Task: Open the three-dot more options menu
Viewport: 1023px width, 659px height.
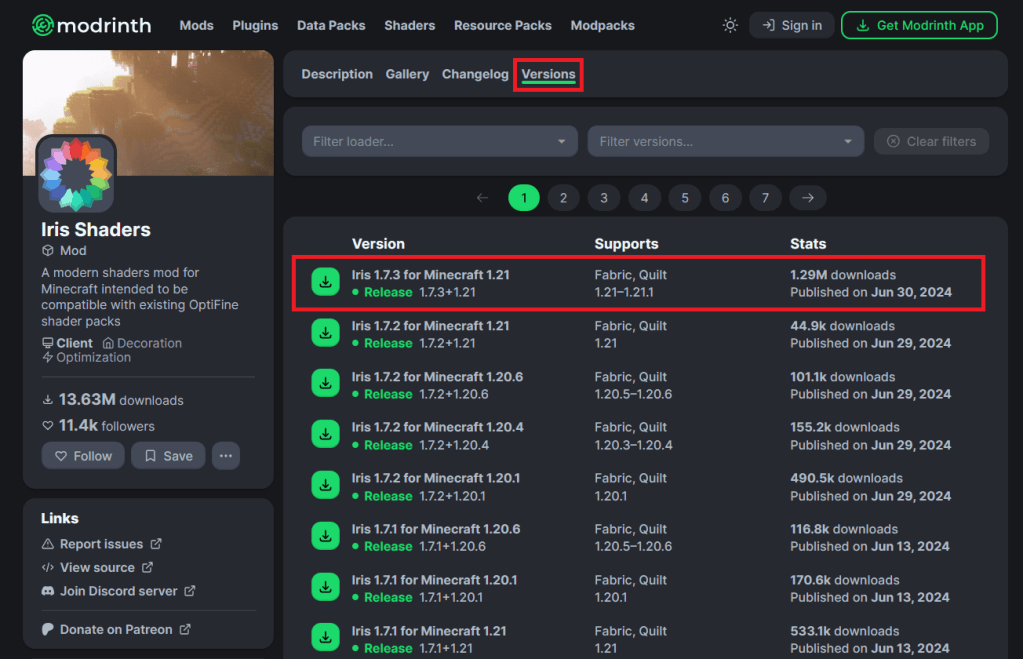Action: point(226,456)
